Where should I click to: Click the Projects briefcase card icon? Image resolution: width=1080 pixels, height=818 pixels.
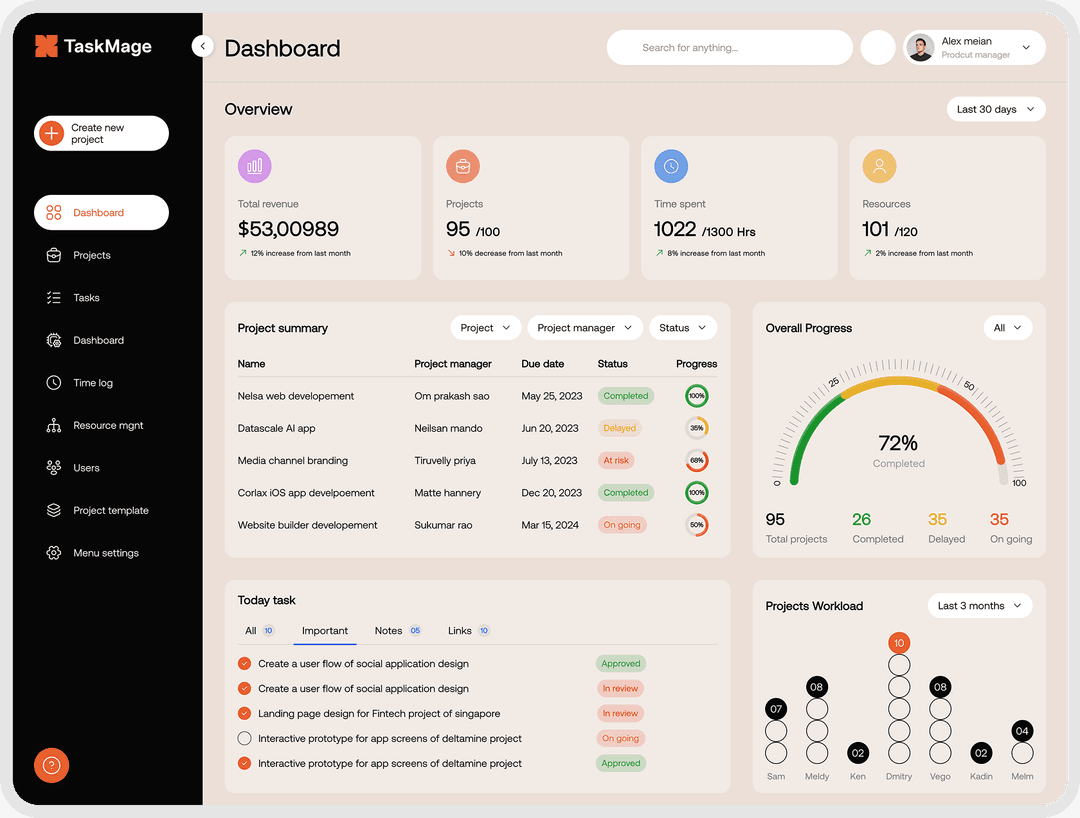point(463,166)
